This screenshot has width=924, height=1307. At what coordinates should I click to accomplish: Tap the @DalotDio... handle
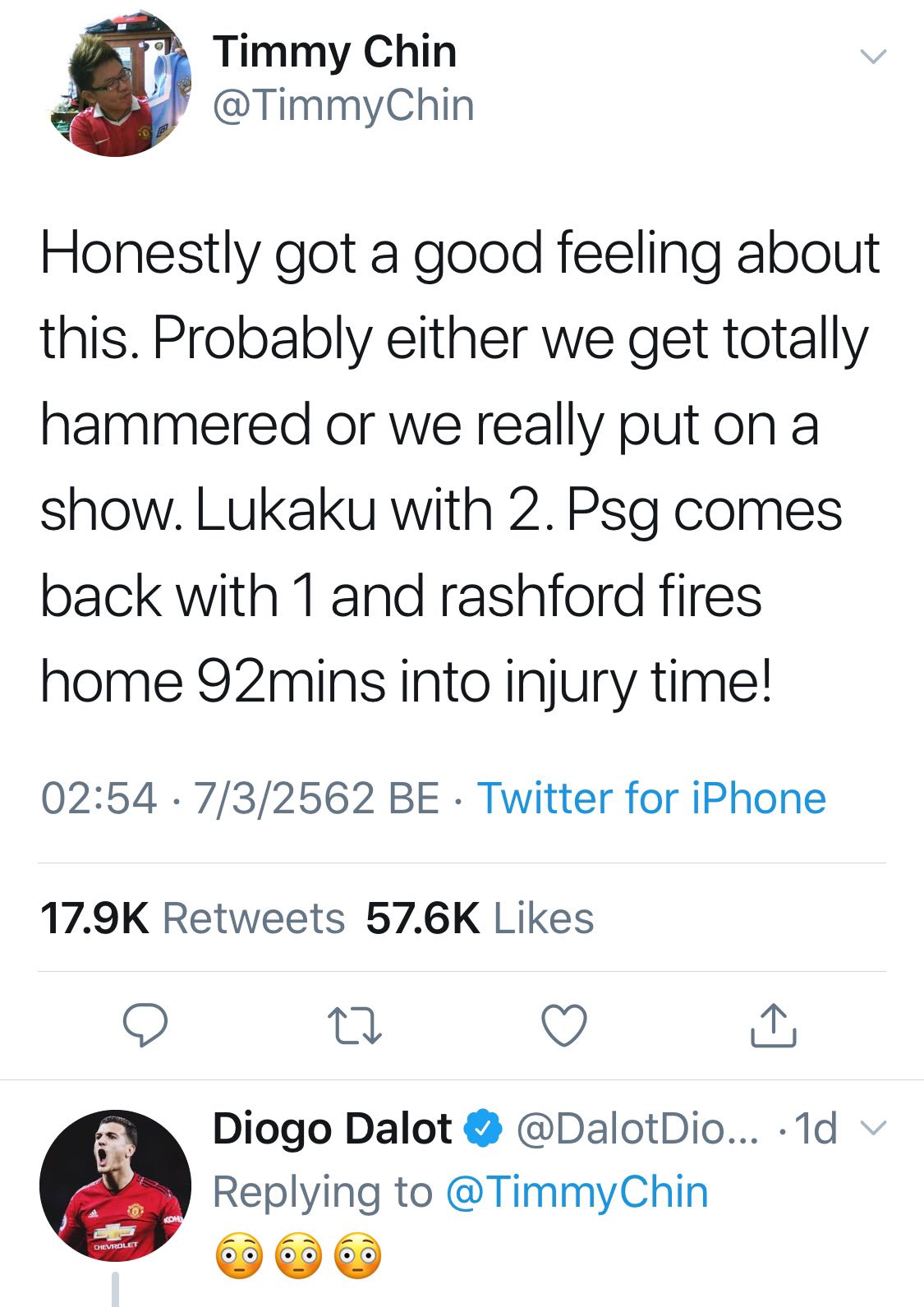click(637, 1129)
